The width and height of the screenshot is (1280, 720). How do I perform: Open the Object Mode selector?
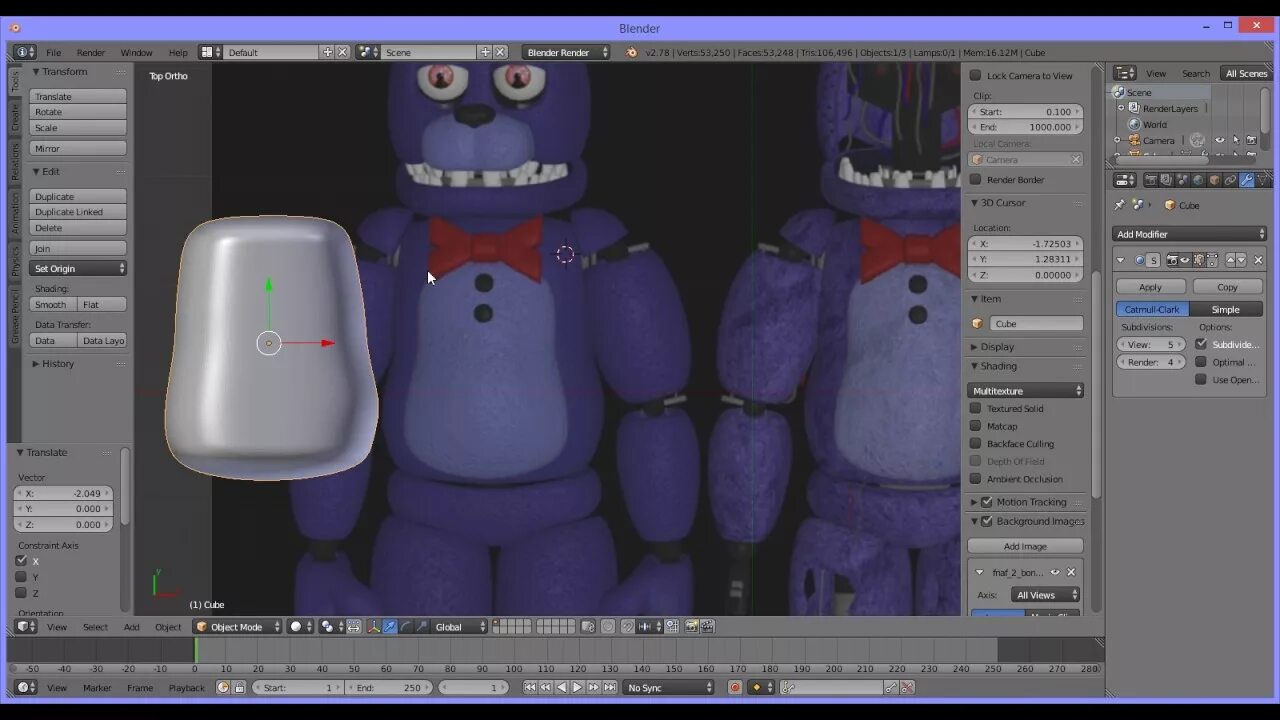click(238, 627)
